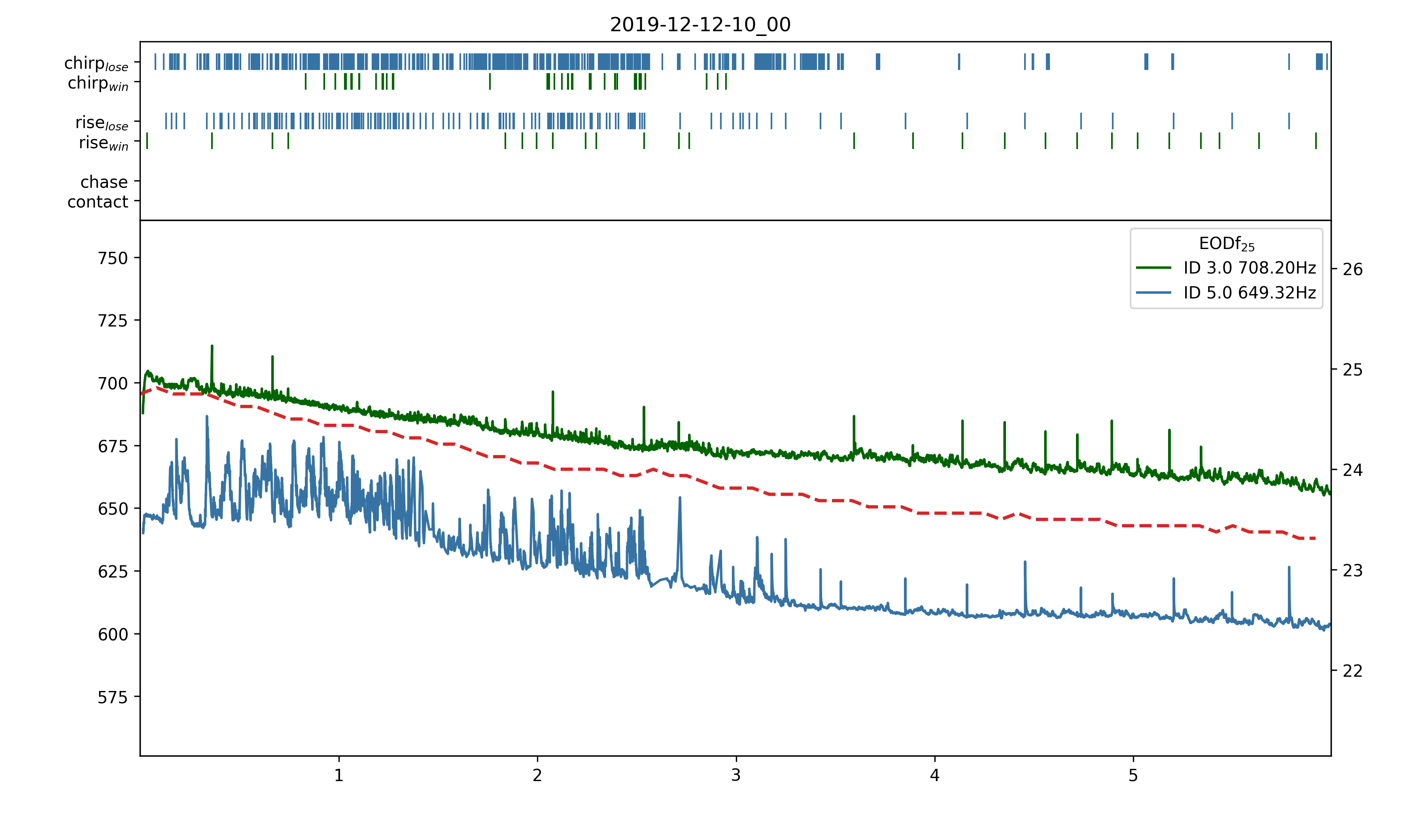Screen dimensions: 1401x840
Task: Click x-axis tick label 5
Action: [x=1133, y=775]
